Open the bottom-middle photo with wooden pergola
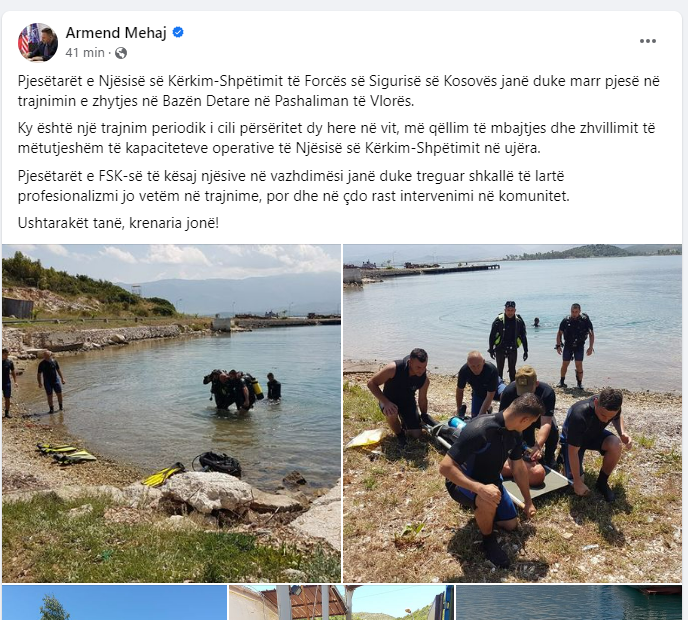 point(341,602)
